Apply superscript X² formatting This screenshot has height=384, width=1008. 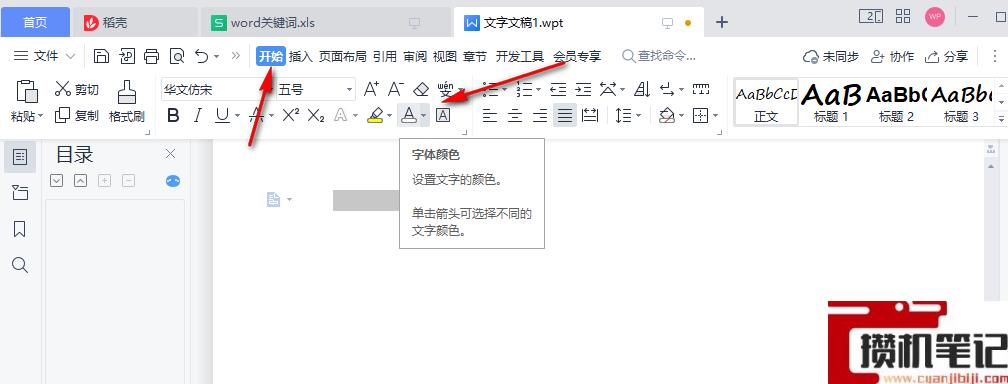click(x=291, y=116)
